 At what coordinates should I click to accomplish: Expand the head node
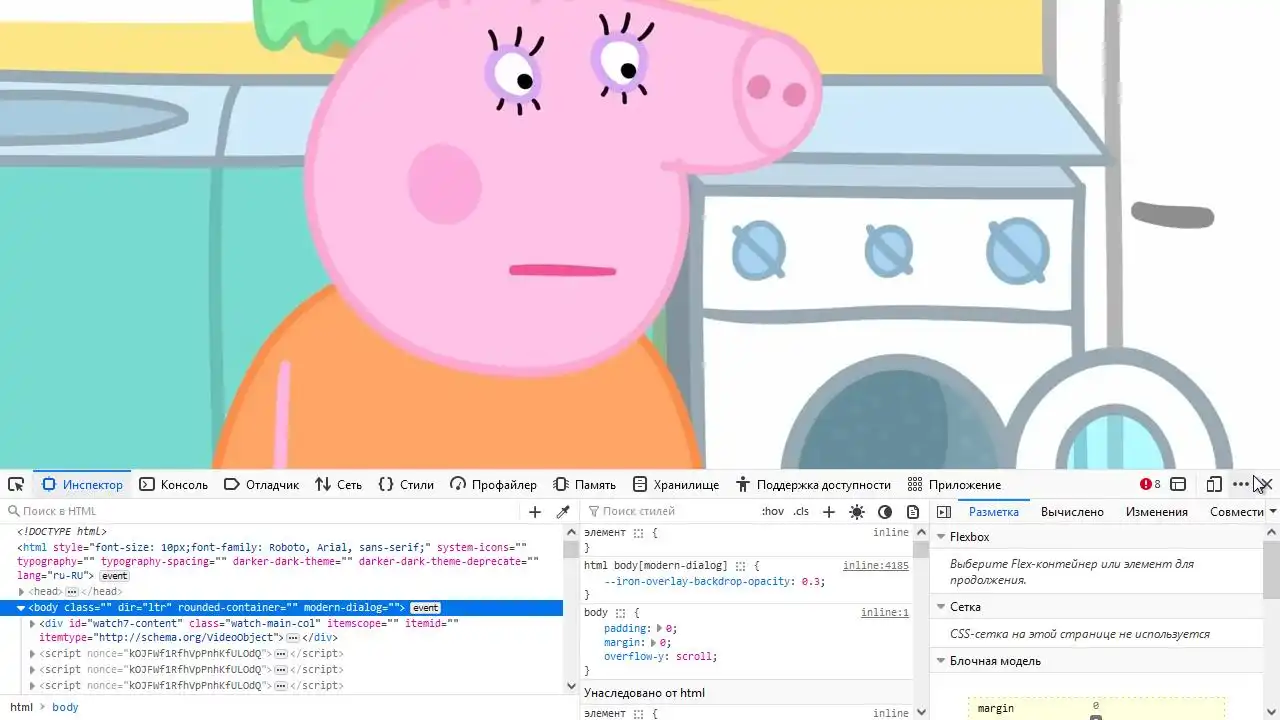coord(22,592)
